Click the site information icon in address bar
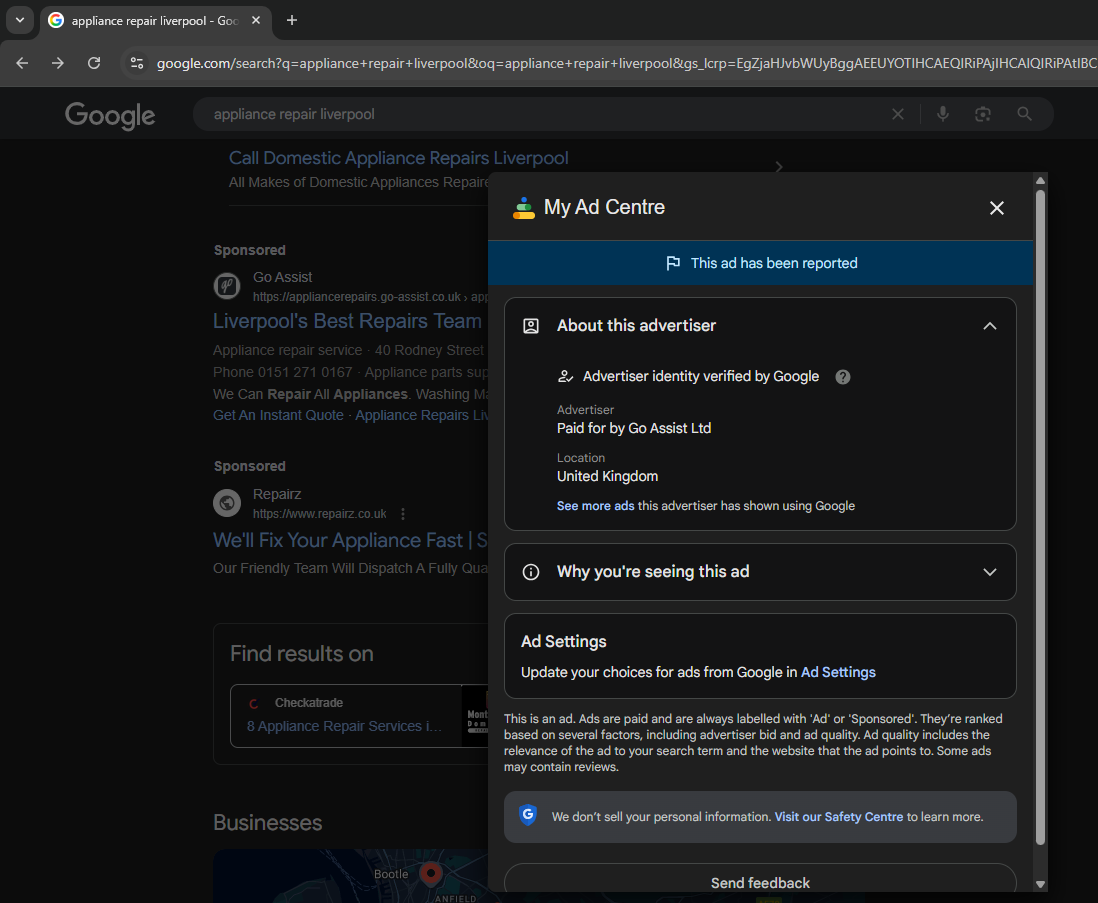The width and height of the screenshot is (1098, 903). click(137, 63)
